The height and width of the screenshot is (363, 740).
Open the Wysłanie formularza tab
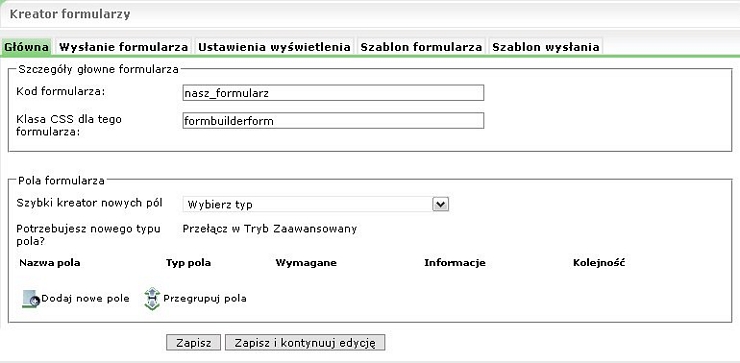(x=124, y=47)
